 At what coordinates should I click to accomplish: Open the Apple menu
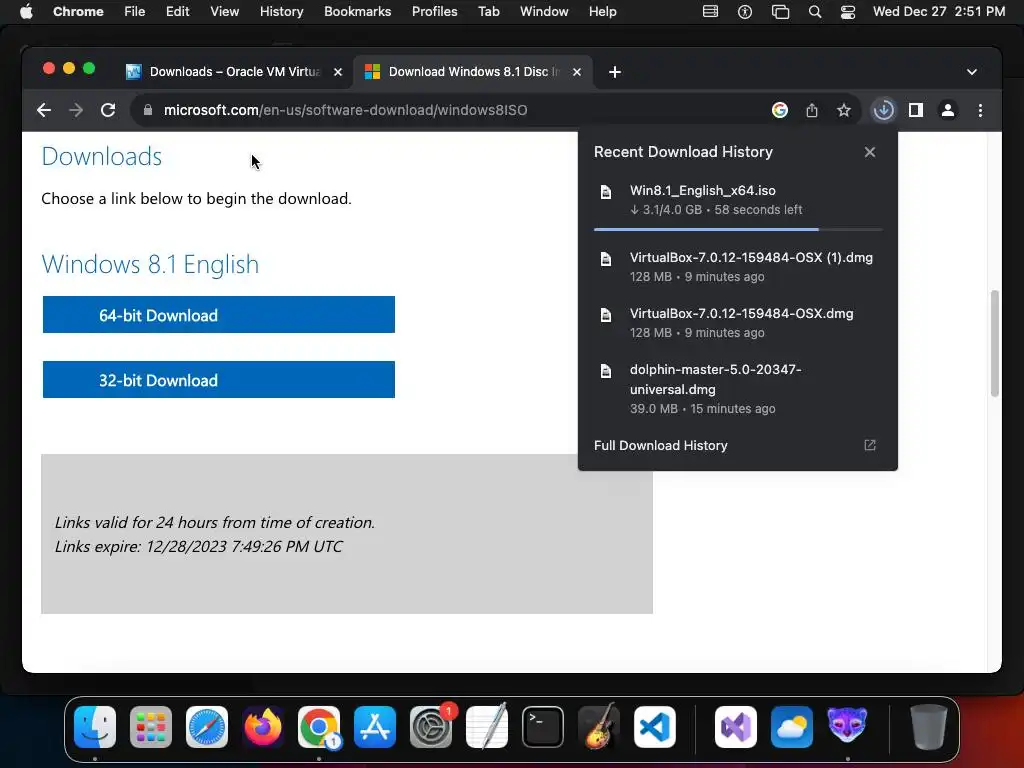[26, 12]
